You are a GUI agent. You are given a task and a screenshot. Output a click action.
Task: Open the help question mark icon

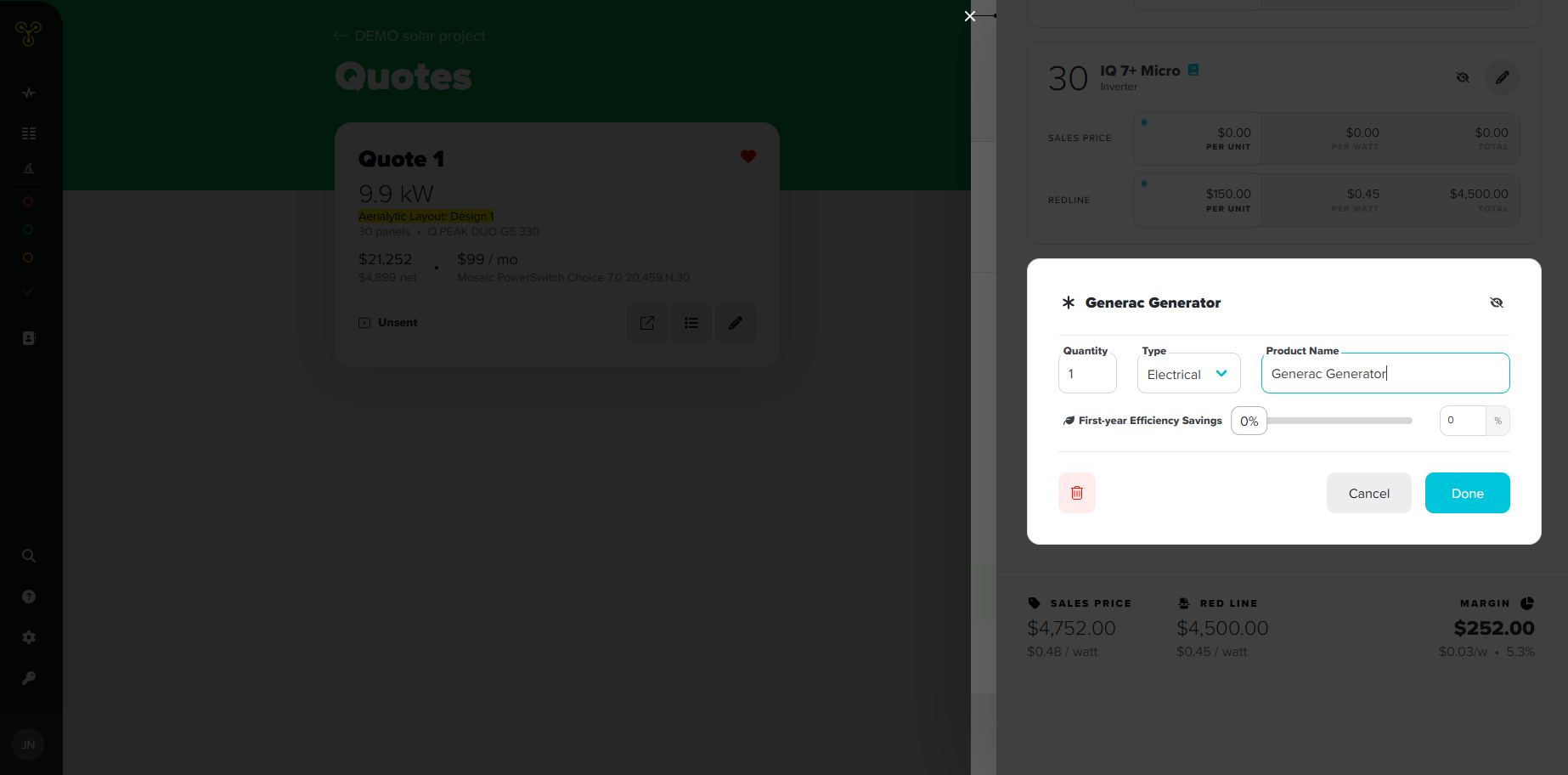pos(29,597)
